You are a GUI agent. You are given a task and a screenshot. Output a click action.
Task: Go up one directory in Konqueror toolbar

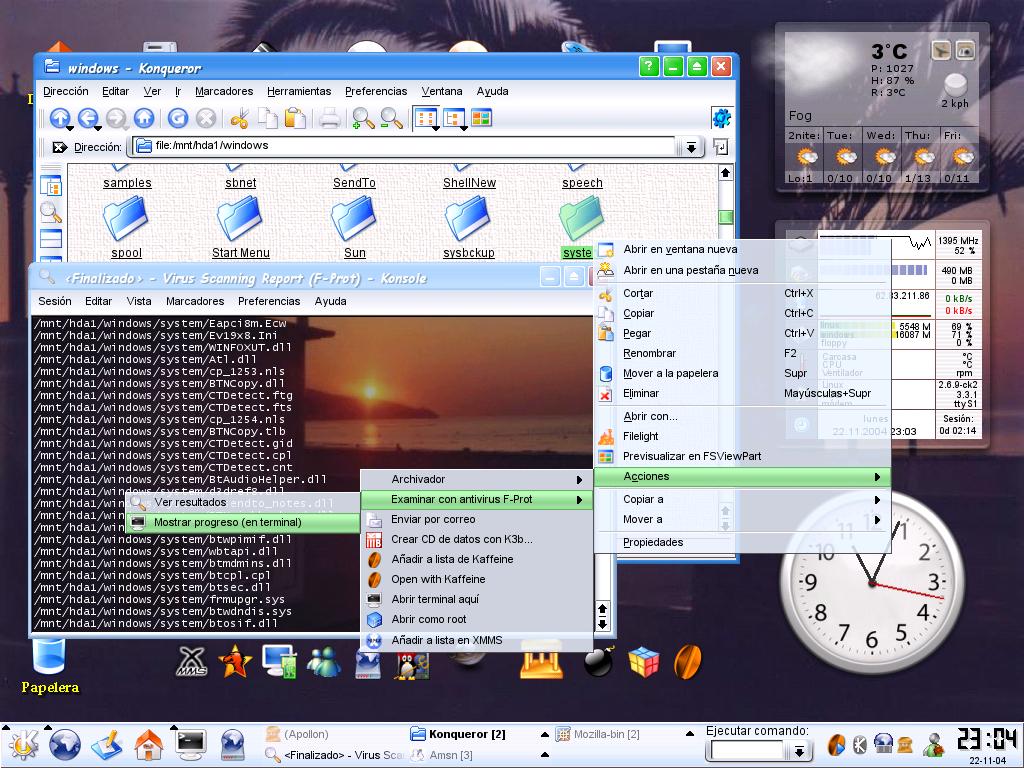[60, 118]
